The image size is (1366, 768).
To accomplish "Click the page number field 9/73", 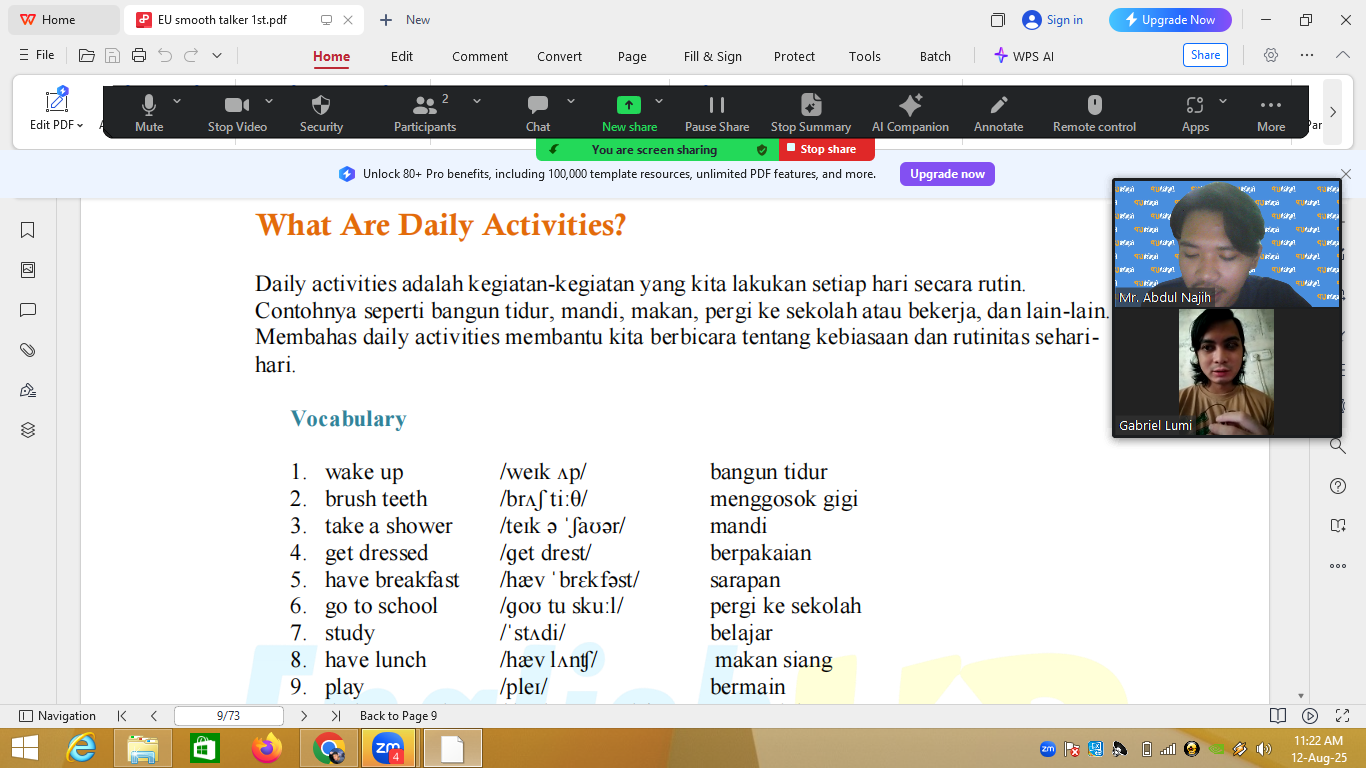I will click(229, 716).
